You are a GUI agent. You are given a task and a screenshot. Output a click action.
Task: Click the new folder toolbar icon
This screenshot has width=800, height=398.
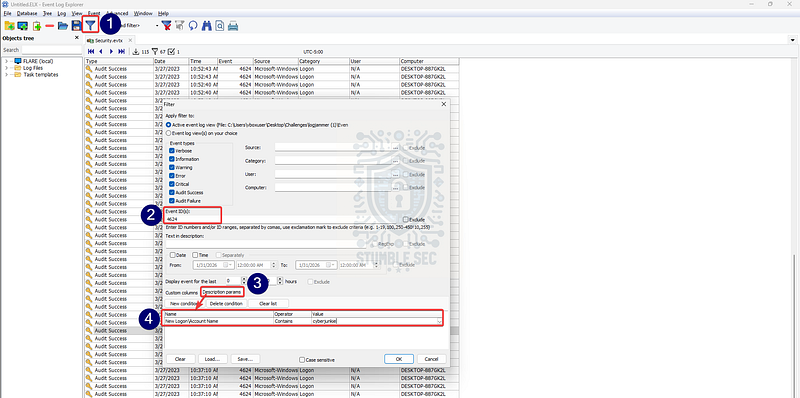(9, 26)
